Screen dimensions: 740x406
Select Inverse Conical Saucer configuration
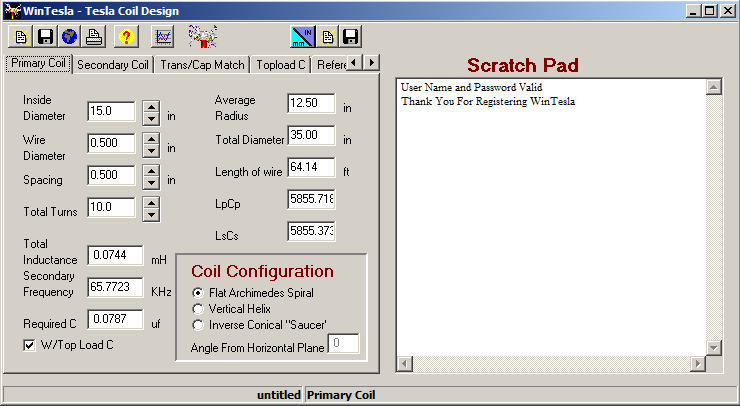198,325
